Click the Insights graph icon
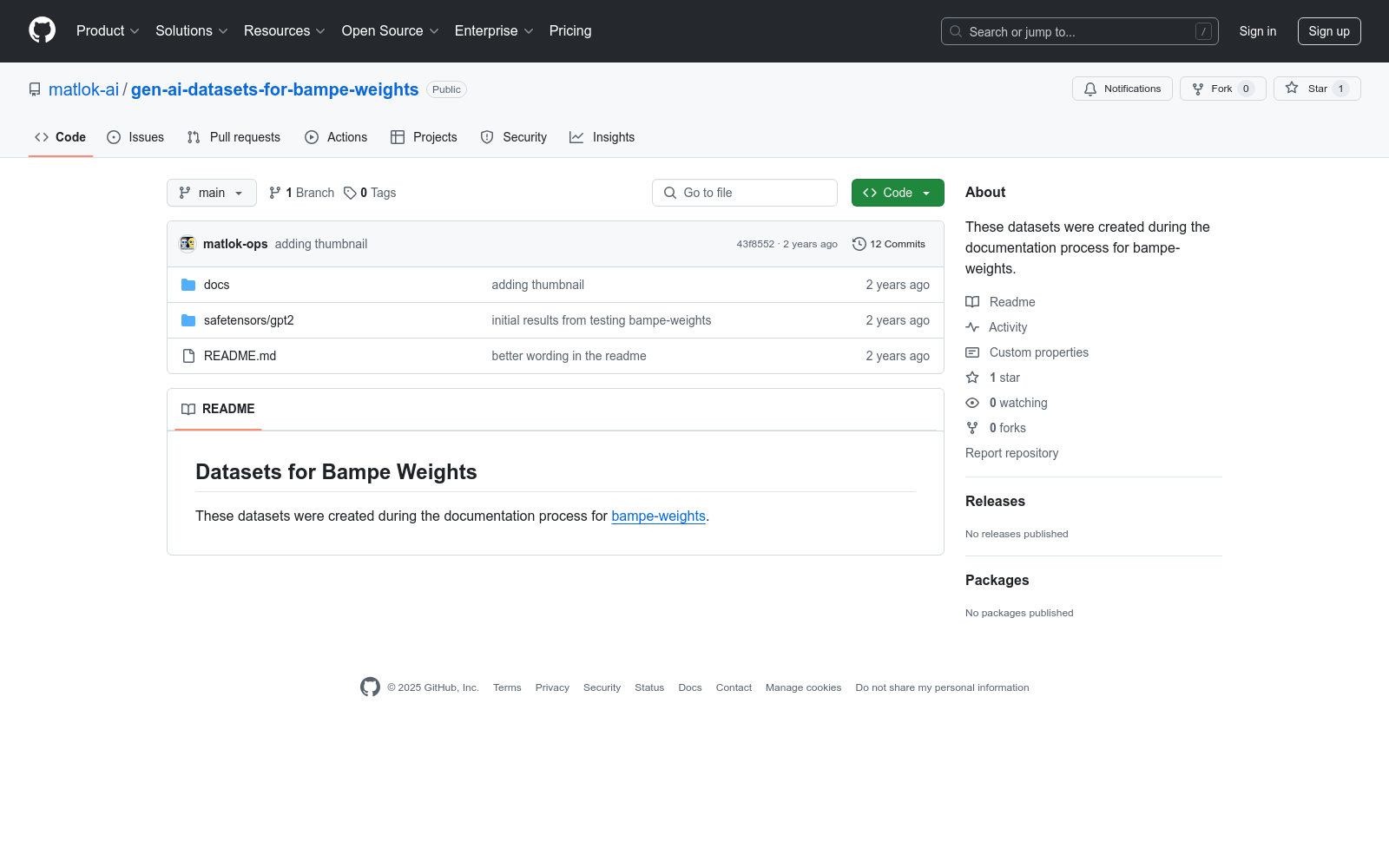Image resolution: width=1389 pixels, height=868 pixels. tap(576, 137)
